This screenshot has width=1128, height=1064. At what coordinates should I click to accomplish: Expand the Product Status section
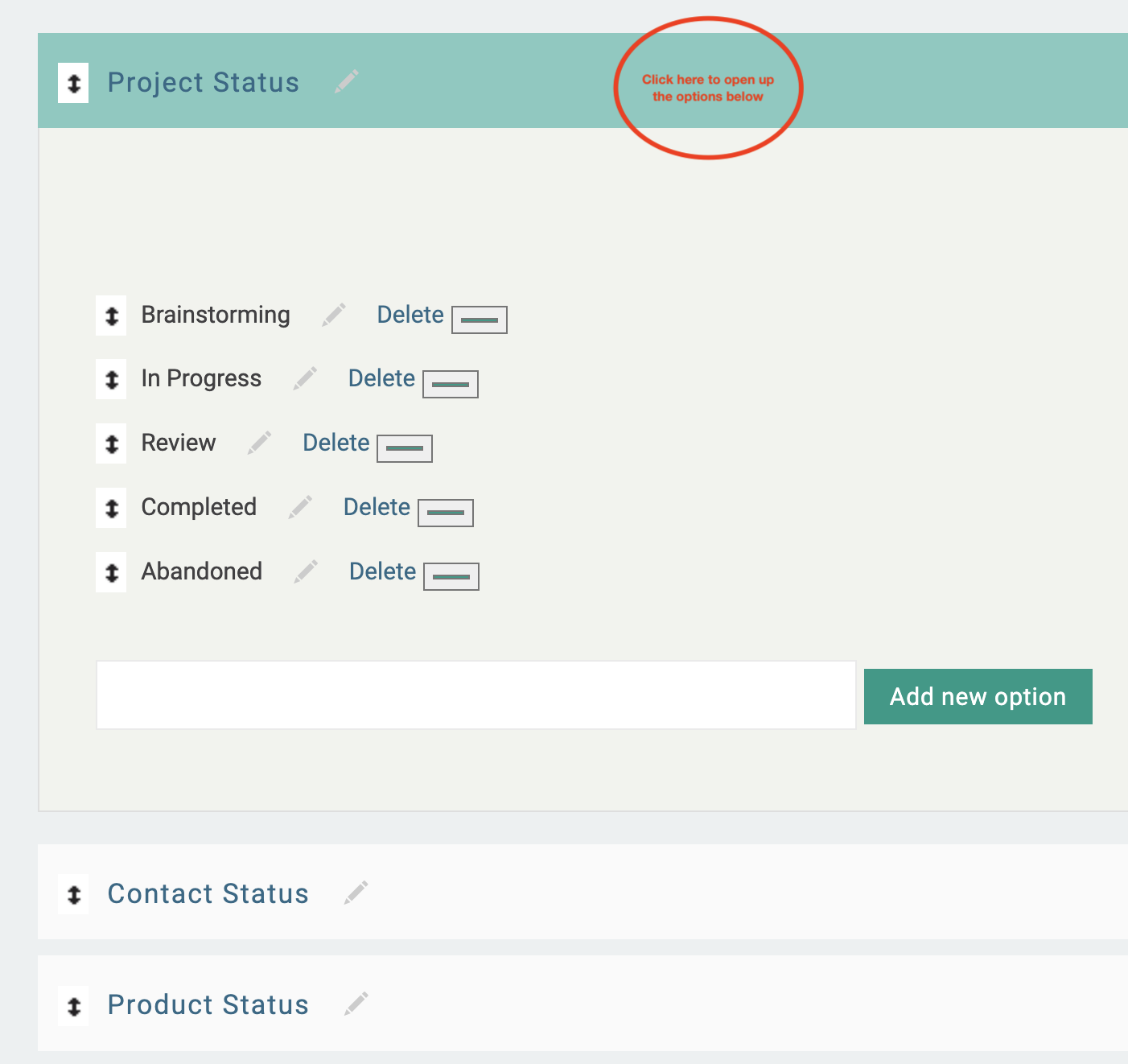tap(708, 1004)
